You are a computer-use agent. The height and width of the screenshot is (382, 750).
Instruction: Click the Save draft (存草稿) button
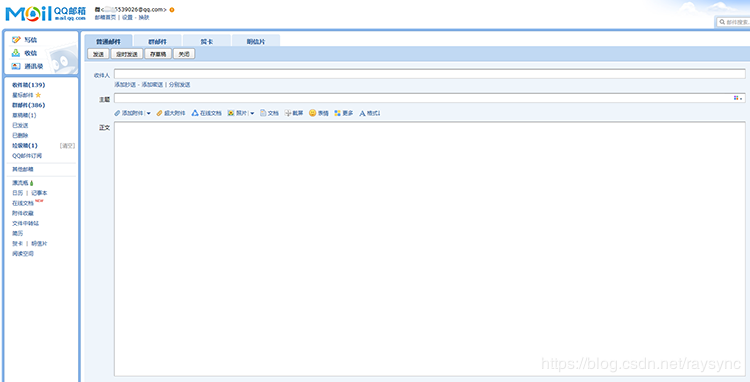158,55
